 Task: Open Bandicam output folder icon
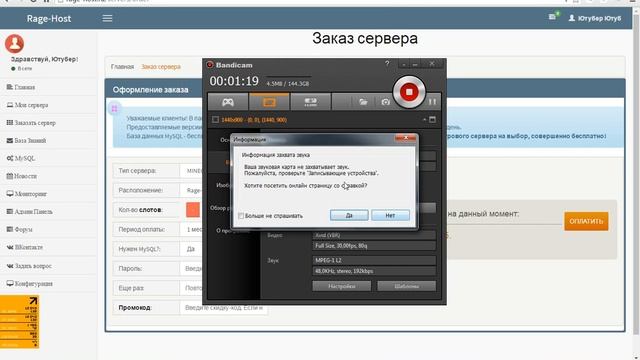[363, 102]
